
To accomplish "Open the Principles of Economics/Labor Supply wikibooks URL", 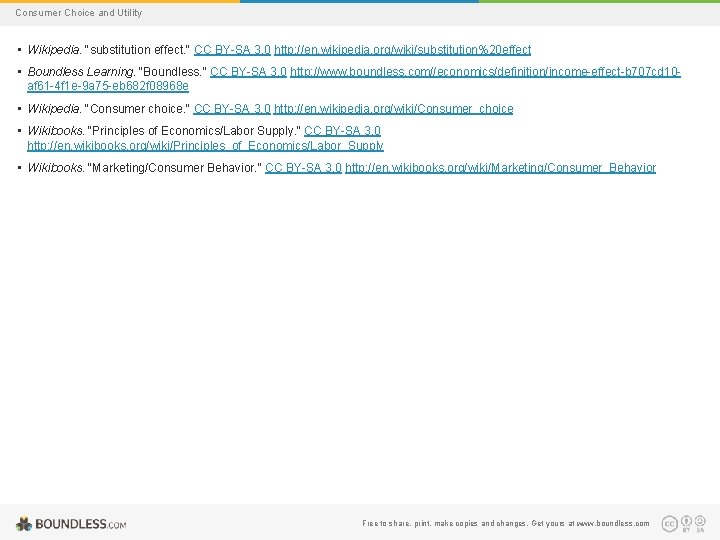I will coord(205,146).
